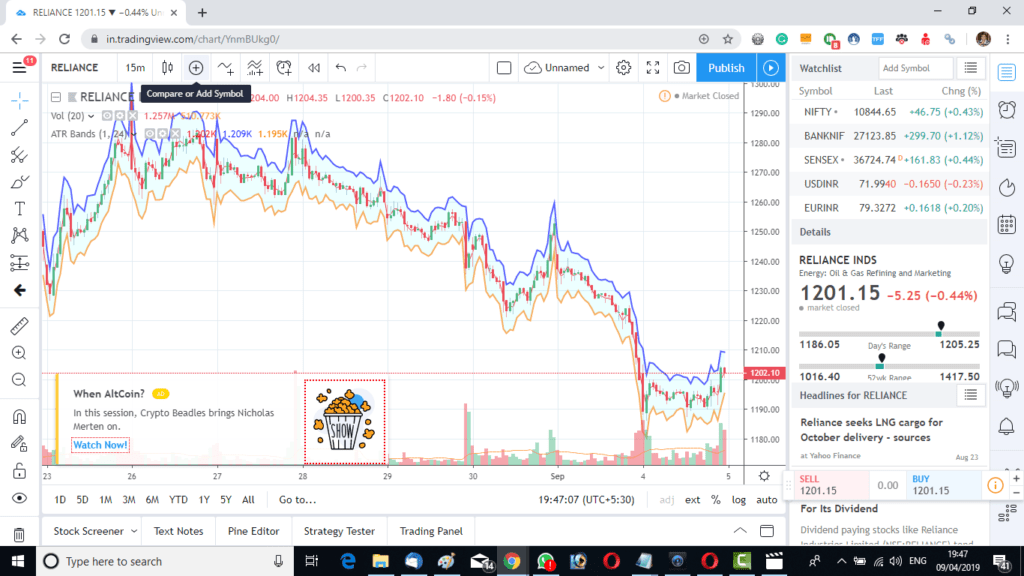Open the Pine Editor tab
This screenshot has height=576, width=1024.
[253, 531]
